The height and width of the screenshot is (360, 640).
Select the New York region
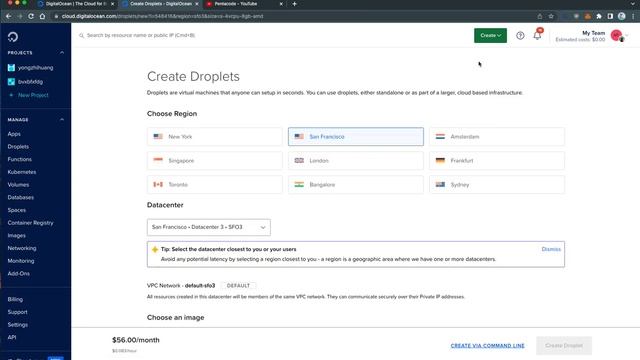pos(215,137)
